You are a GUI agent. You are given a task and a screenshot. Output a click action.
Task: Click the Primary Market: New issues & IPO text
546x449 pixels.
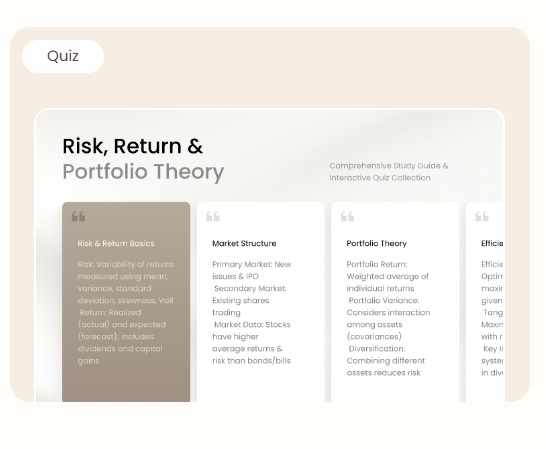[x=251, y=270]
